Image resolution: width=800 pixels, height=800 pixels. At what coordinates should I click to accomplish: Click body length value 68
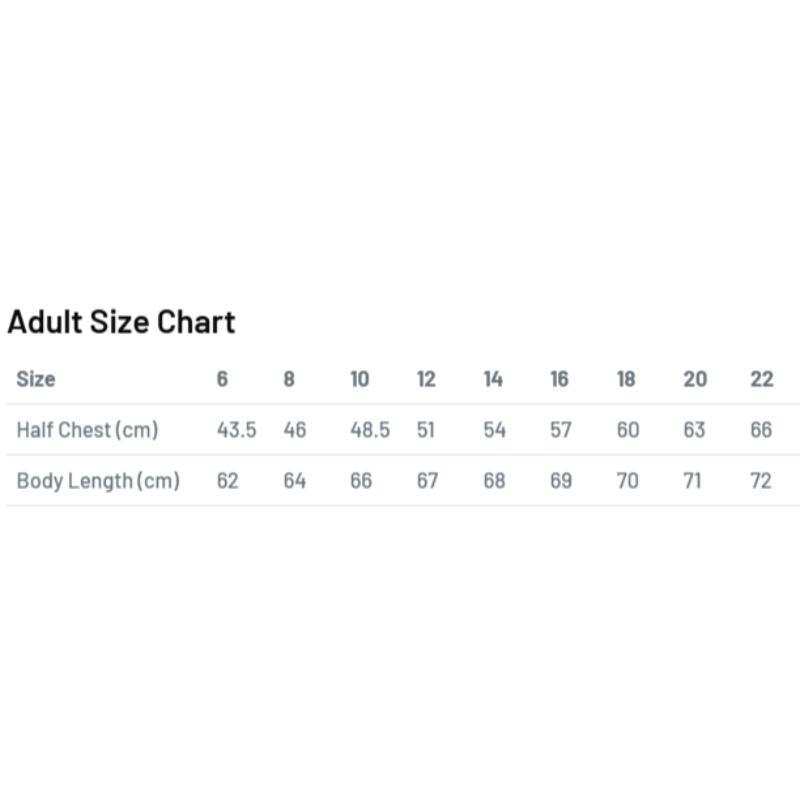[494, 481]
